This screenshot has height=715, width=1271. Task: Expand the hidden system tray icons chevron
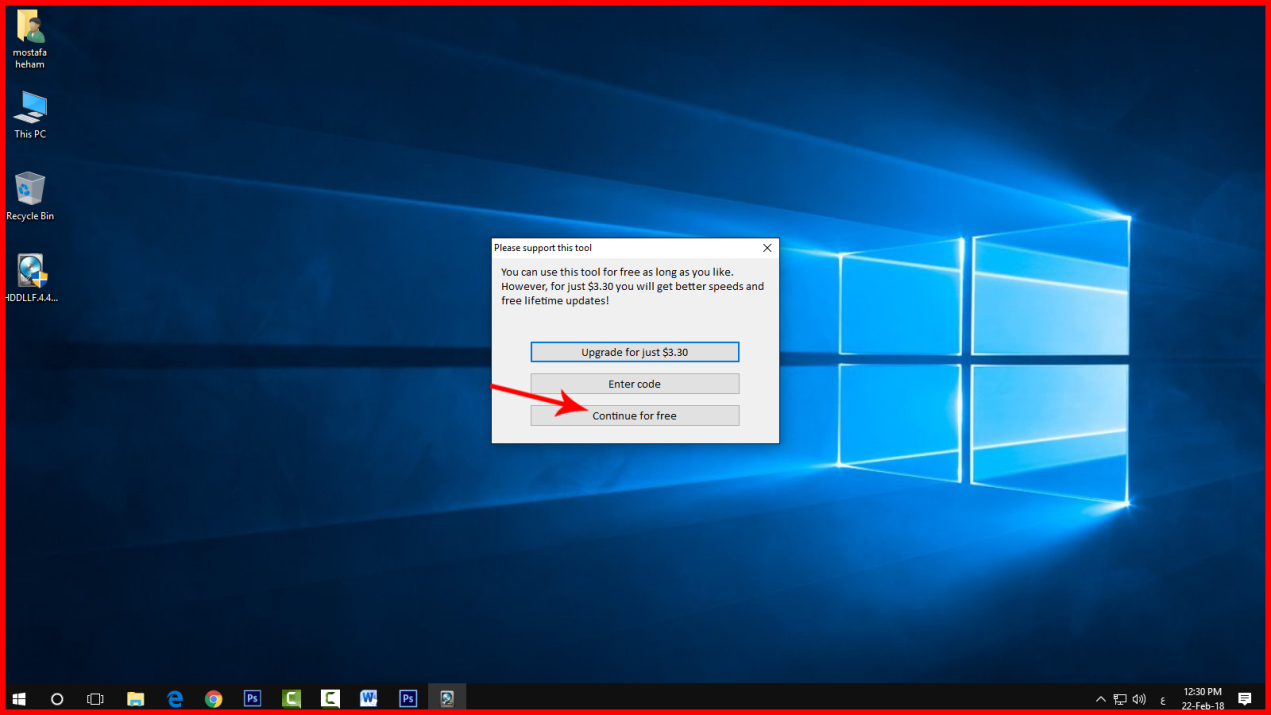coord(1100,699)
